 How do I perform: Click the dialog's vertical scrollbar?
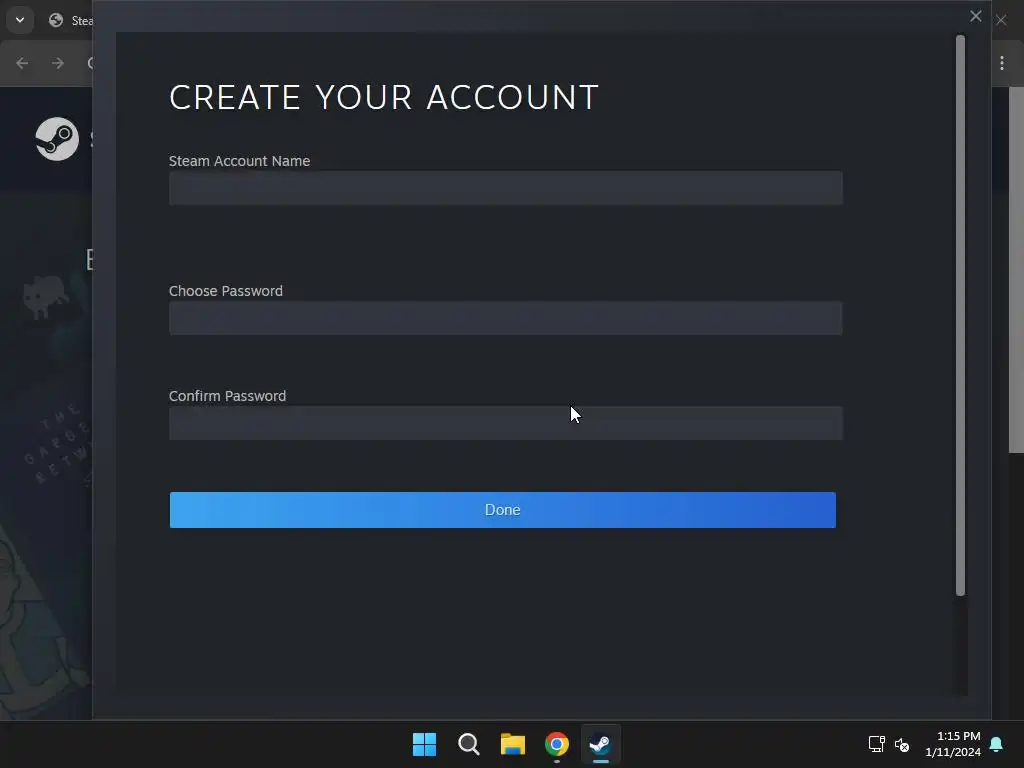tap(960, 315)
